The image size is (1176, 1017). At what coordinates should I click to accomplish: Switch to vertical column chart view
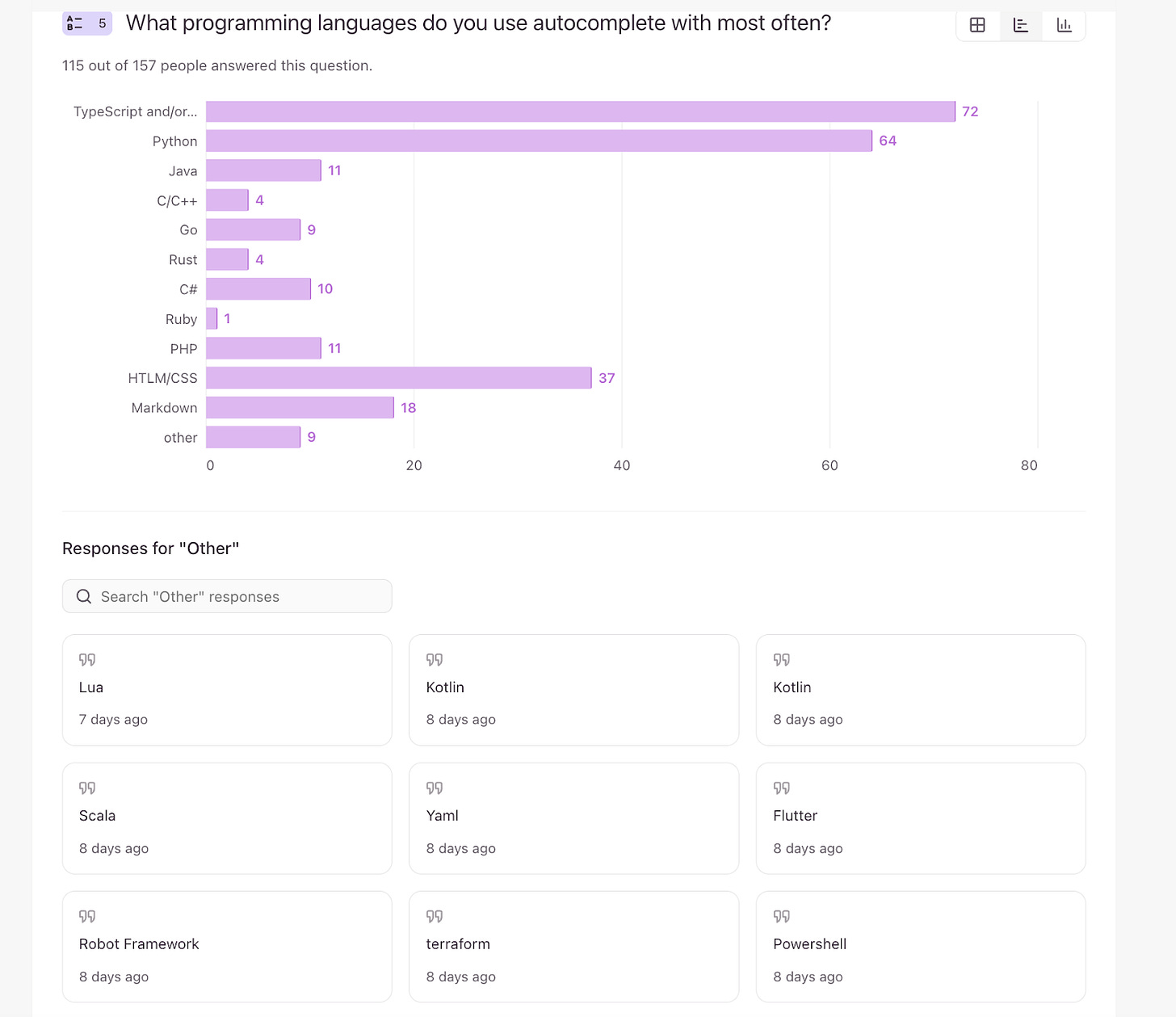point(1064,25)
